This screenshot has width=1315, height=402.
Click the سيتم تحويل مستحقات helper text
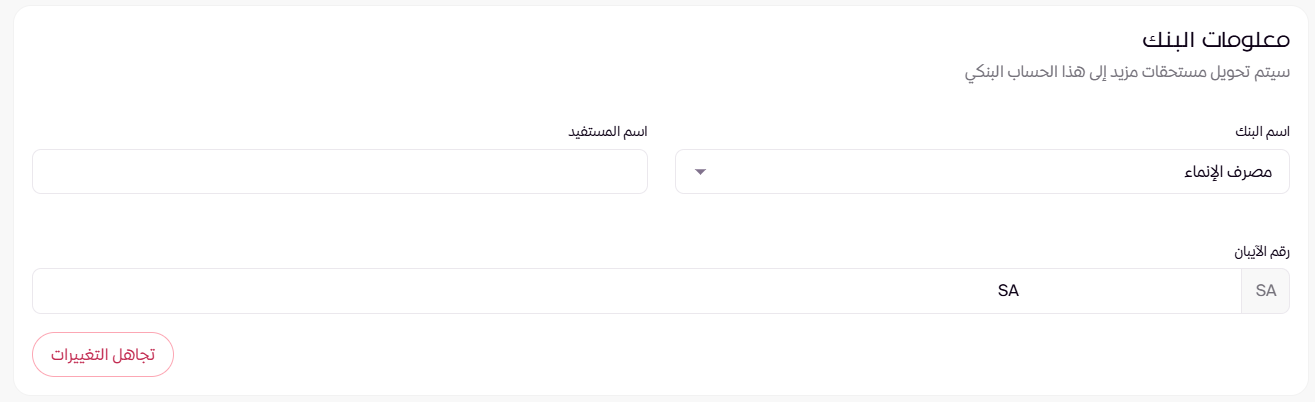1127,75
